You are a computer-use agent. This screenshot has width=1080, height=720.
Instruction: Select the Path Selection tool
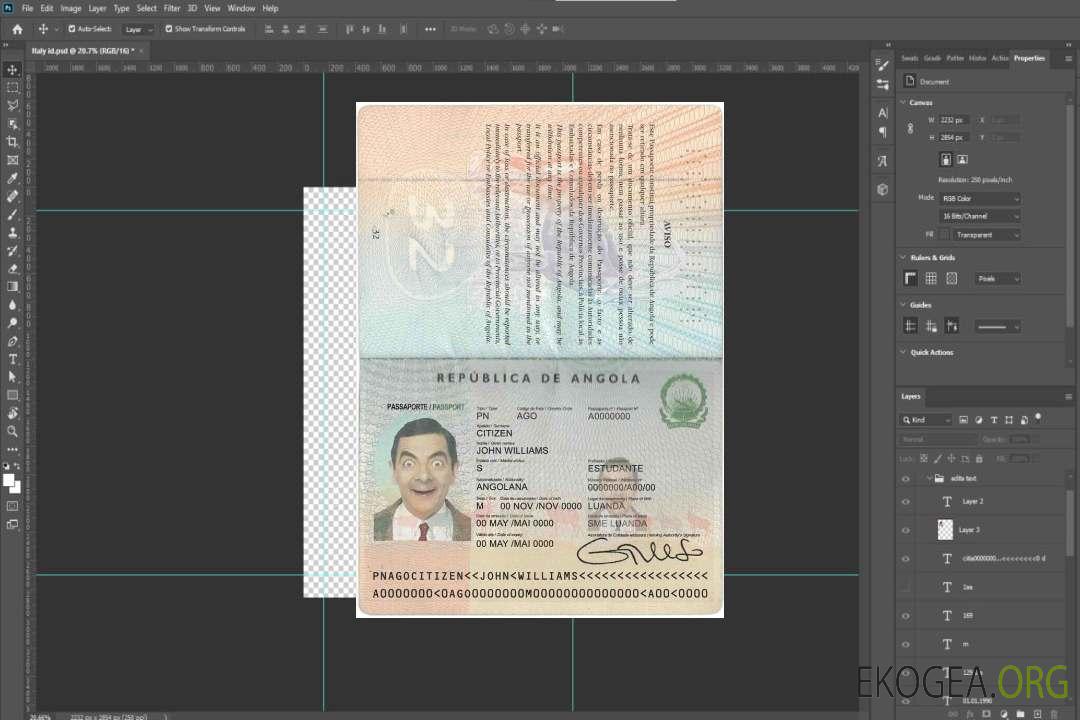[12, 377]
